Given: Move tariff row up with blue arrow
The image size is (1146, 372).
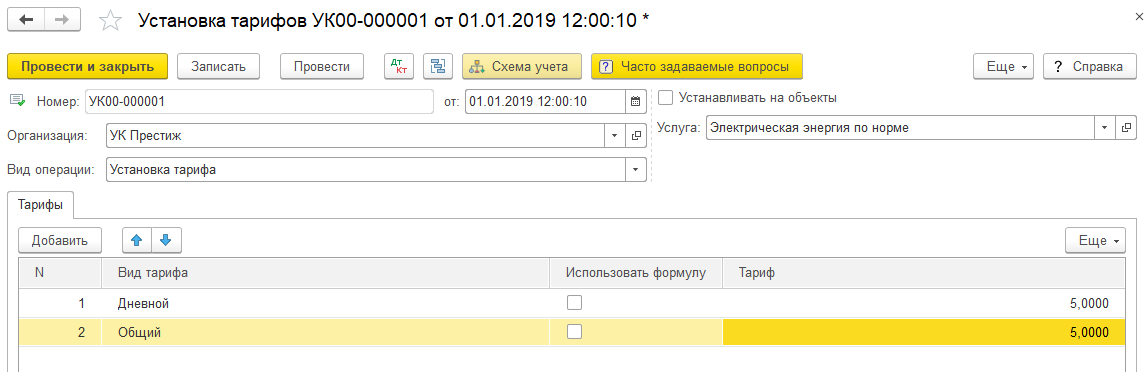Looking at the screenshot, I should click(x=137, y=239).
